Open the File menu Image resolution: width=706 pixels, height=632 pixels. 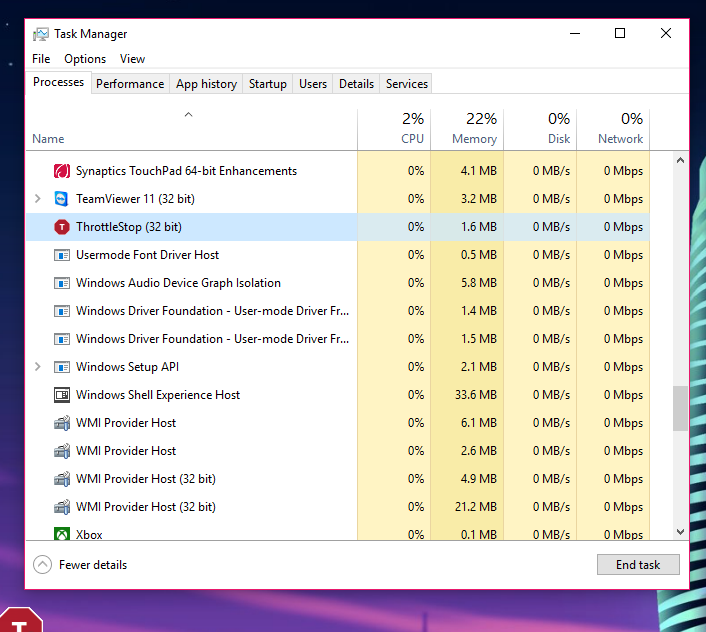[x=41, y=59]
